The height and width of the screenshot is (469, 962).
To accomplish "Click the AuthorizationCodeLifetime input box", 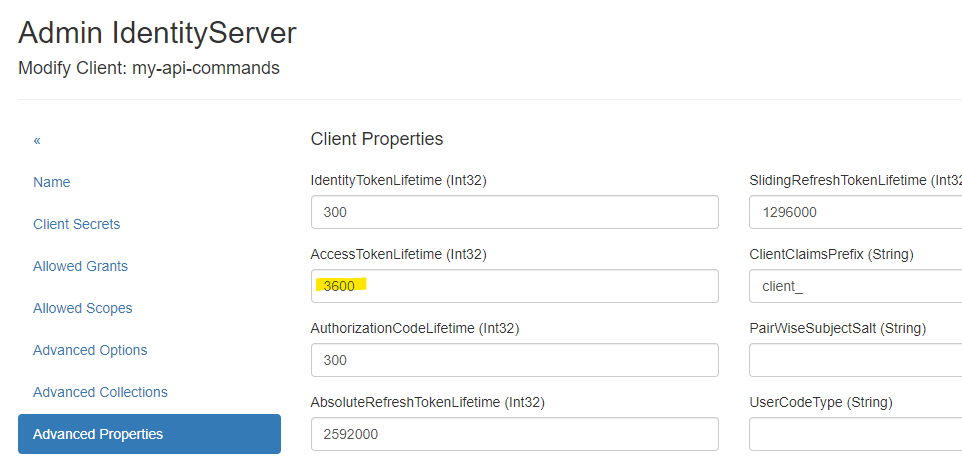I will 514,360.
